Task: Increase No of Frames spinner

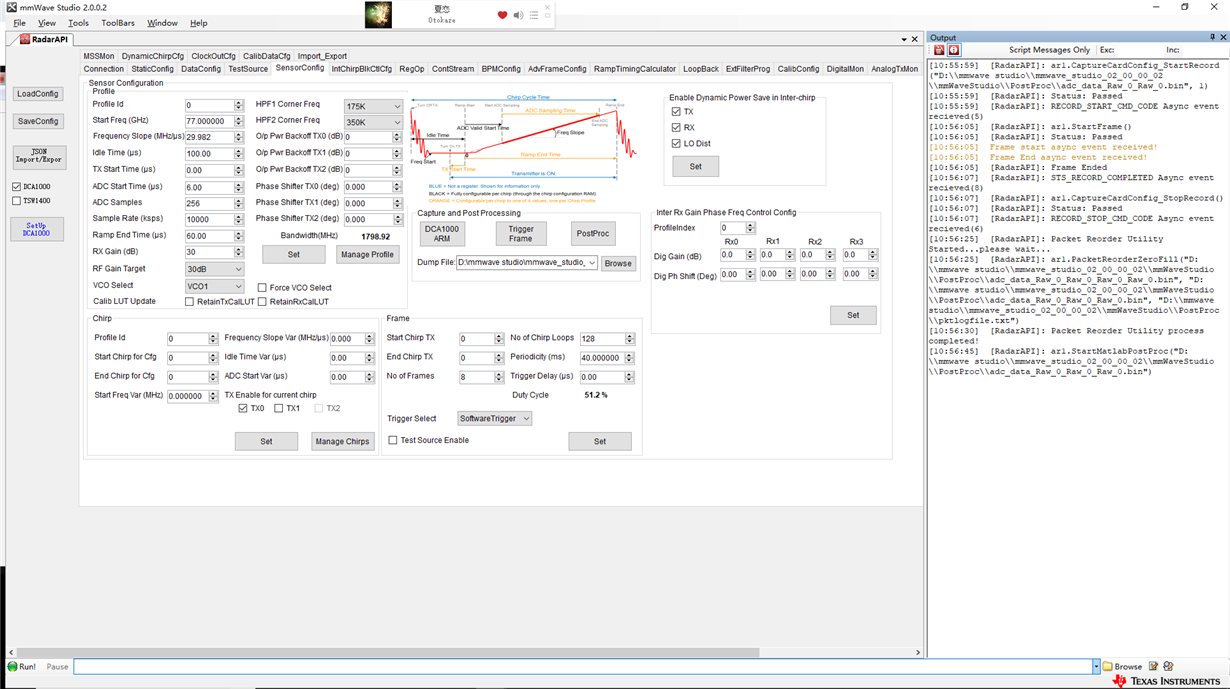Action: point(498,375)
